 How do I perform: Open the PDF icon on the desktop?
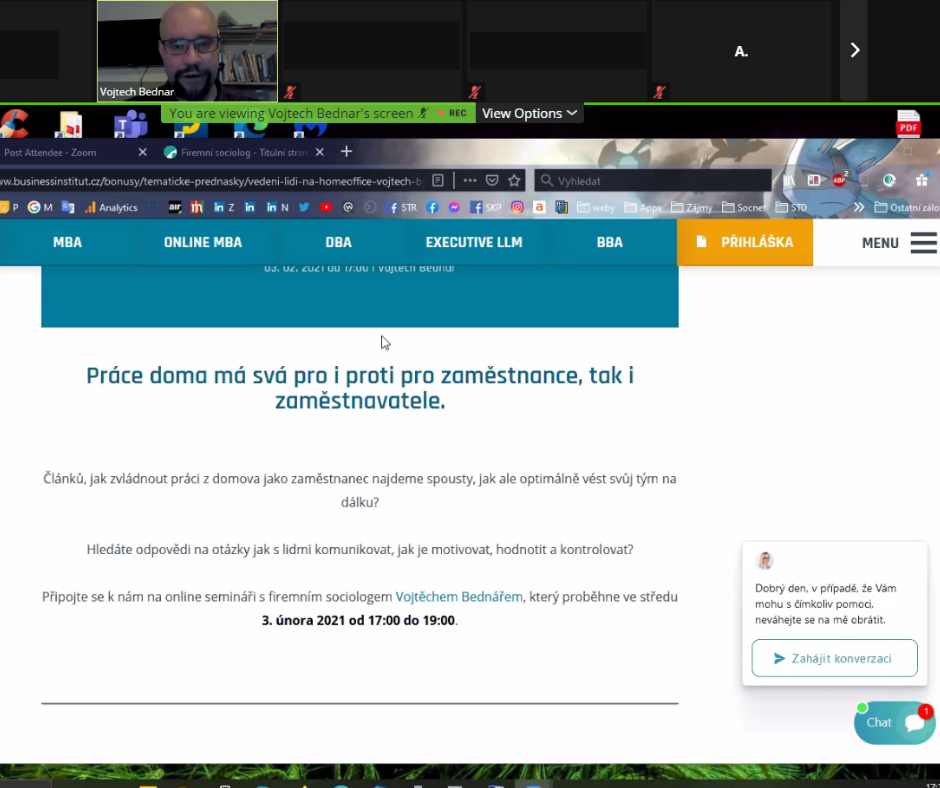(x=908, y=124)
